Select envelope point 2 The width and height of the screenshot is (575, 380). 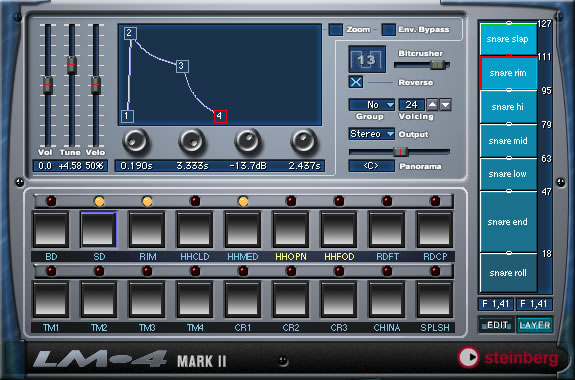click(130, 33)
